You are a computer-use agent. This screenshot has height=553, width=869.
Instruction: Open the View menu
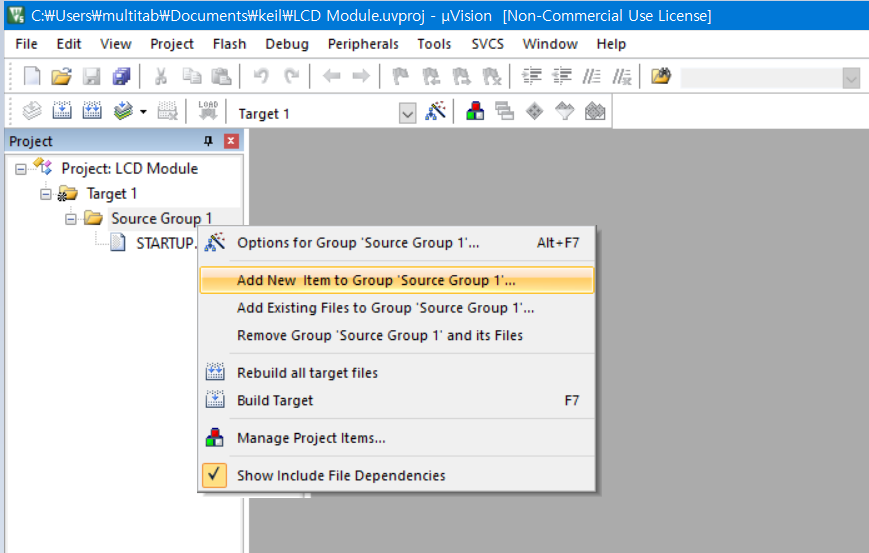[x=115, y=44]
